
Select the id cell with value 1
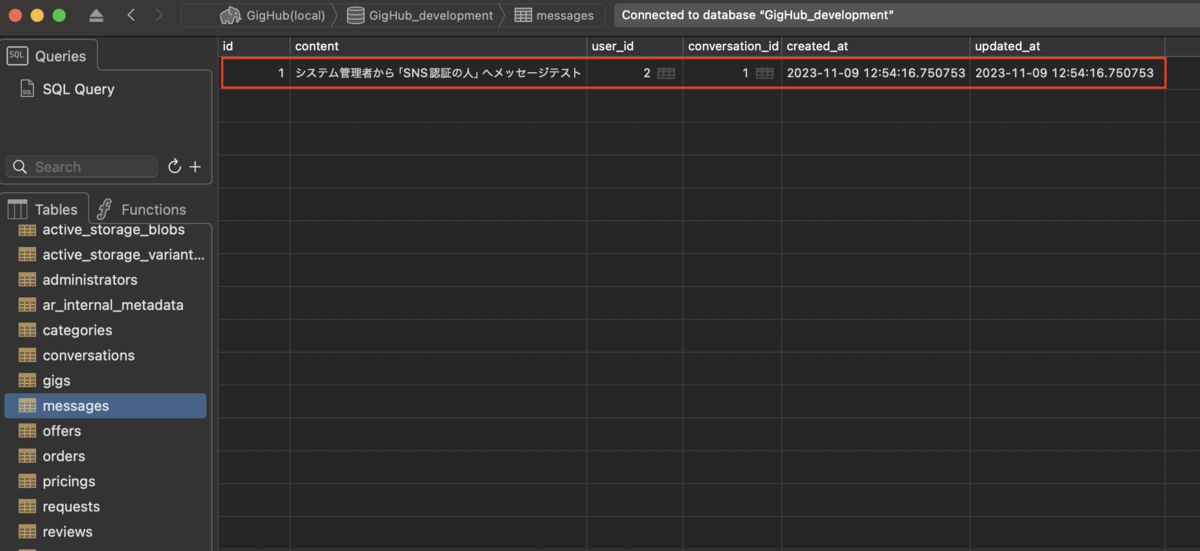255,73
